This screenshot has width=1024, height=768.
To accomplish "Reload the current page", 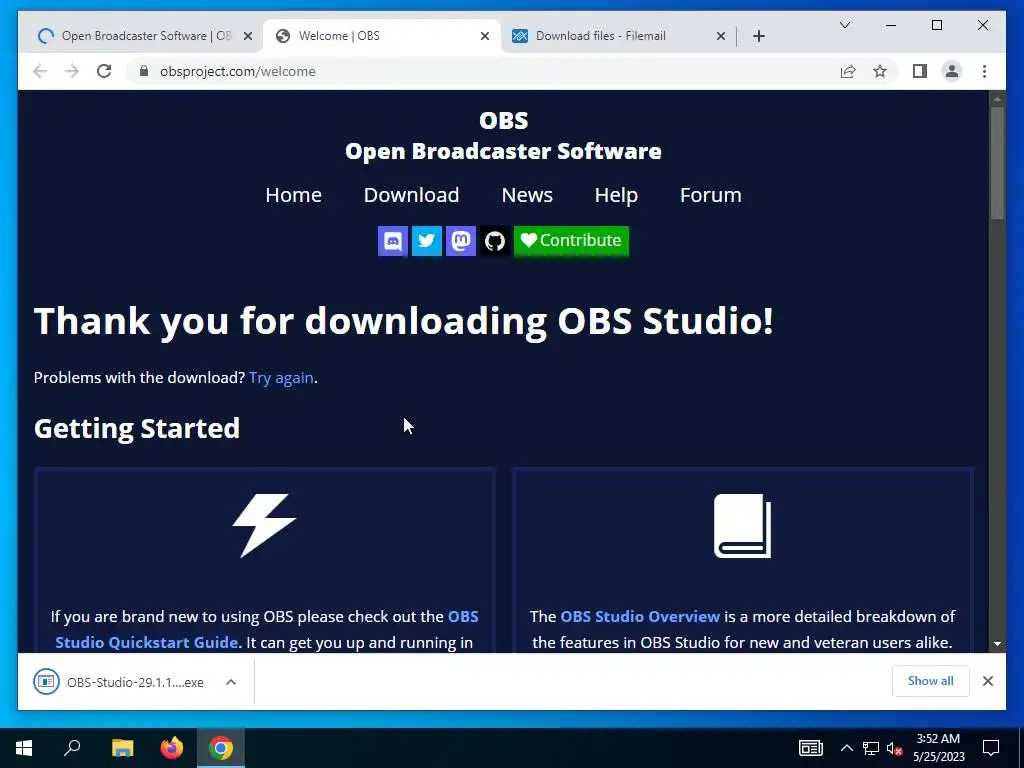I will click(x=104, y=71).
